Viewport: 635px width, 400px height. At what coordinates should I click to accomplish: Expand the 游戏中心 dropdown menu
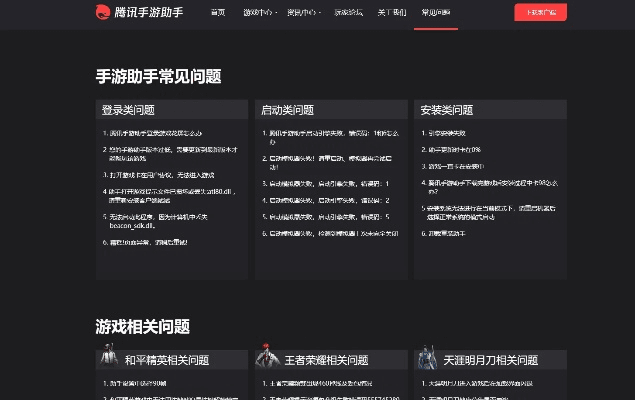260,13
